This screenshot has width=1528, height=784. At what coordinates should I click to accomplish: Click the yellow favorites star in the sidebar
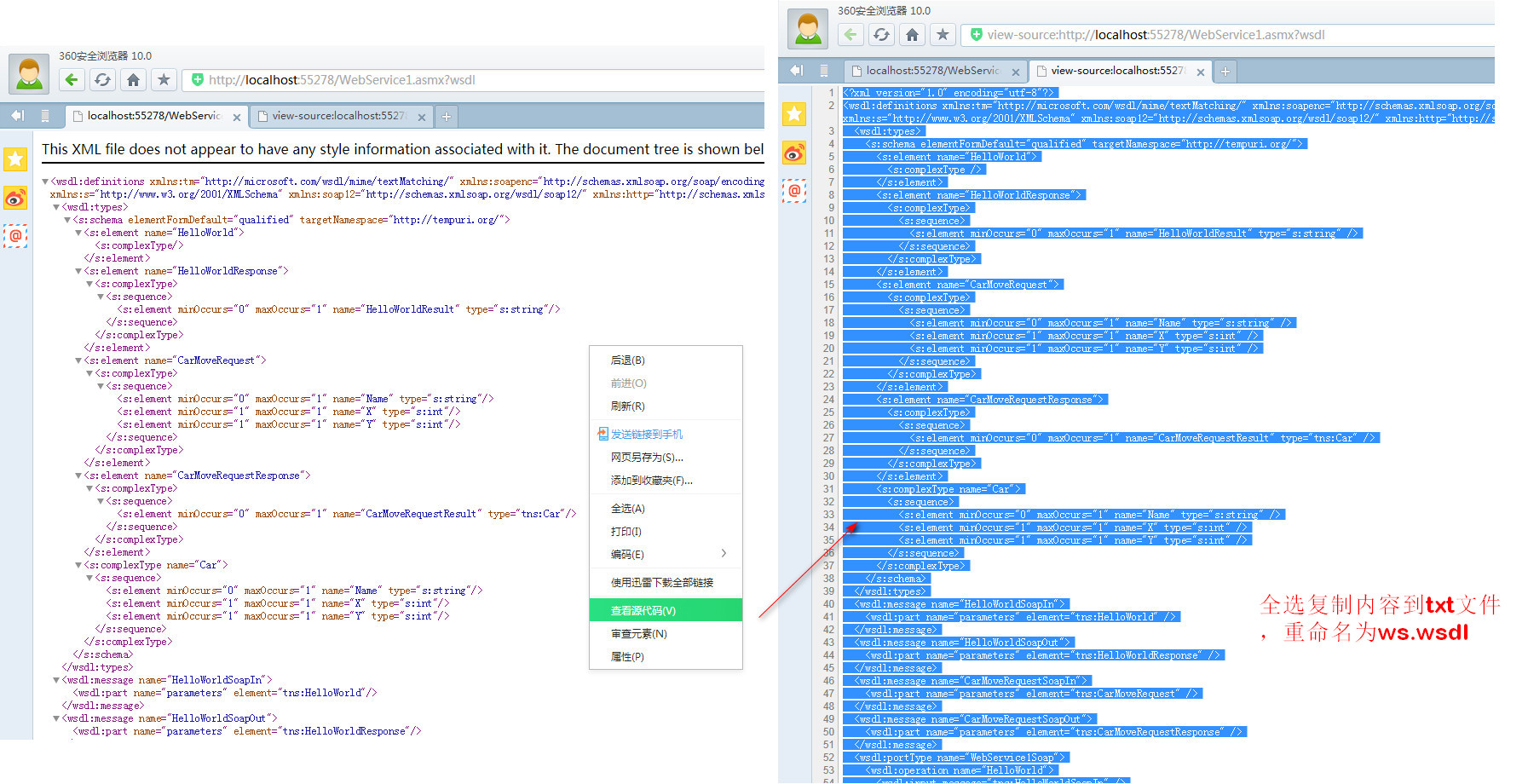click(15, 159)
